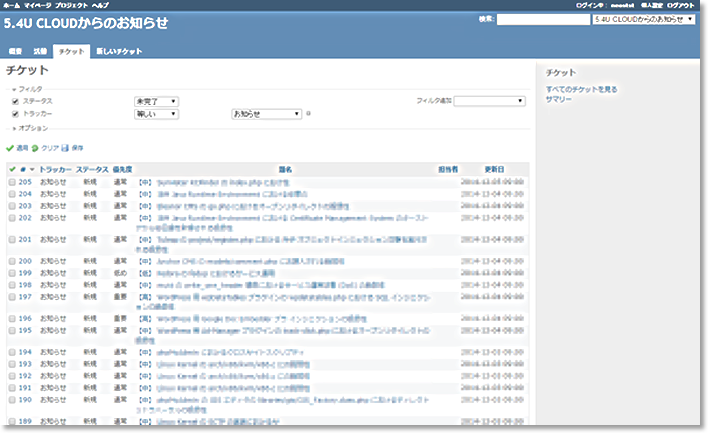
Task: Click the small plus icon beside お知らせ dropdown
Action: [308, 114]
